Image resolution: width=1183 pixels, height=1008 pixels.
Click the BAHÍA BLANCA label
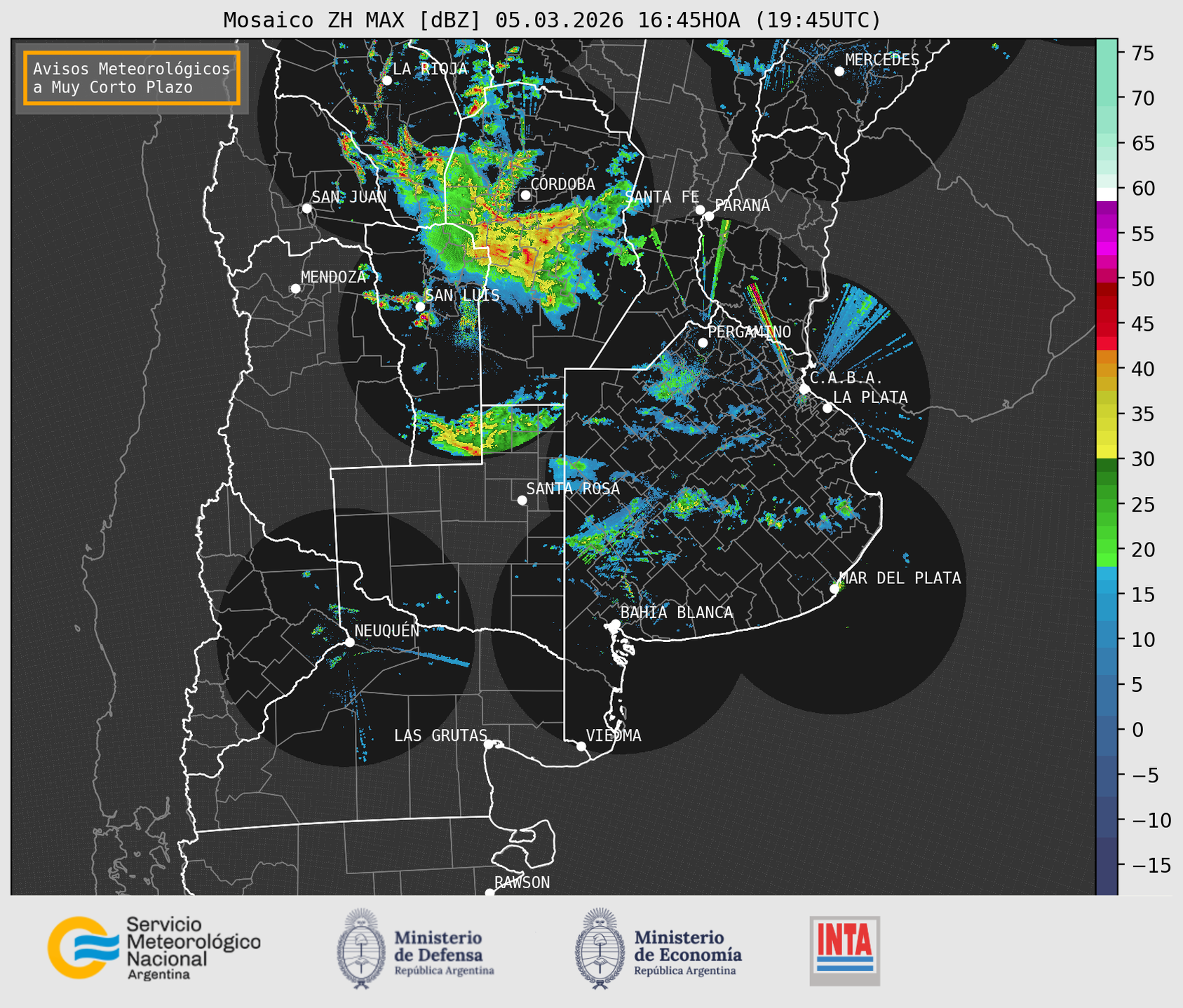click(677, 613)
